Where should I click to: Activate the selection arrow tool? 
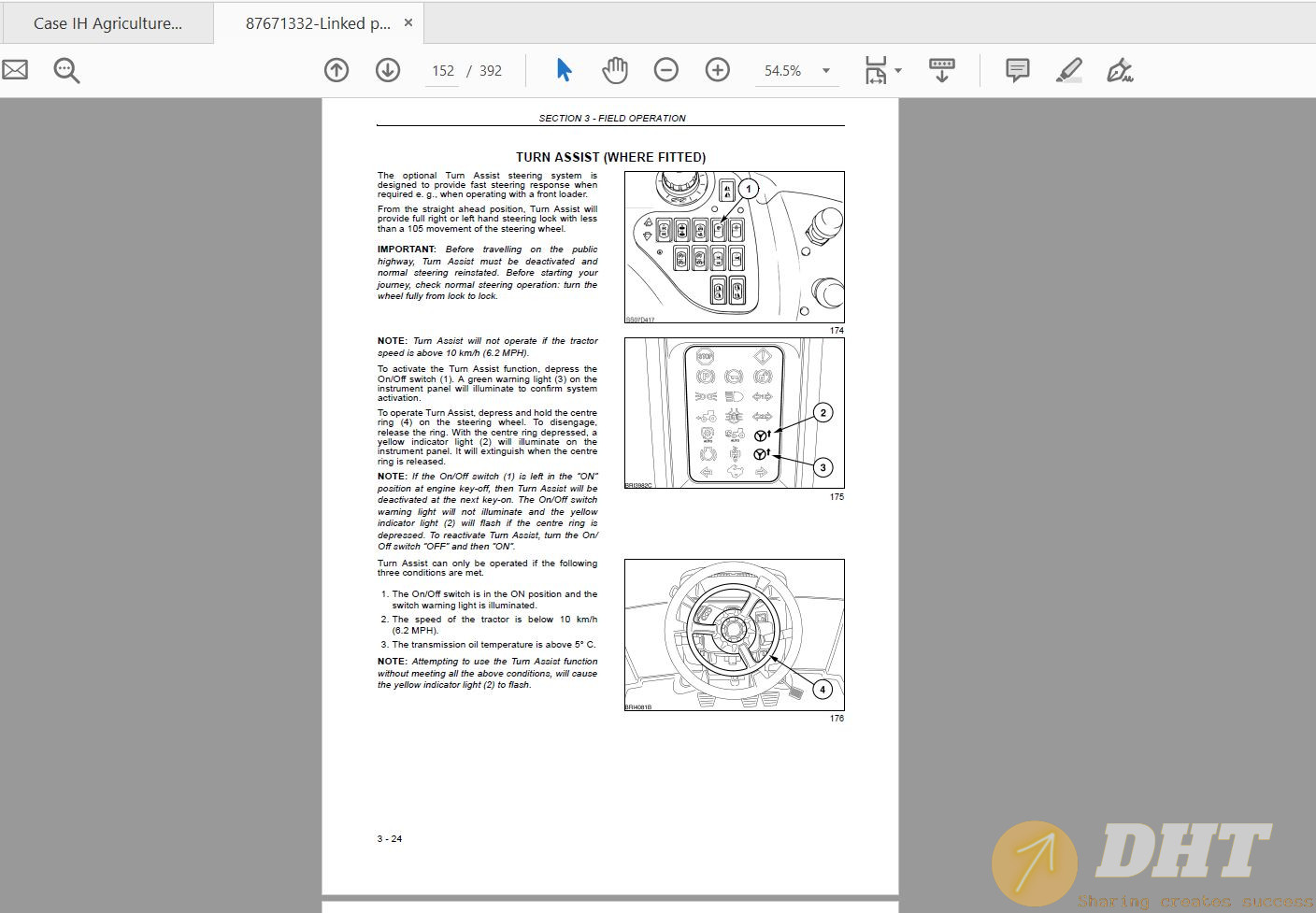click(564, 70)
